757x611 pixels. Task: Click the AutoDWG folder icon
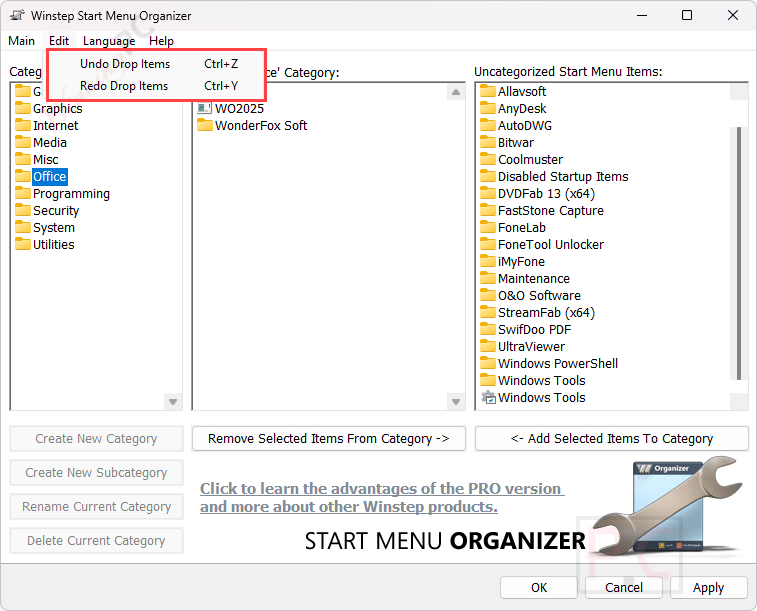(x=488, y=125)
